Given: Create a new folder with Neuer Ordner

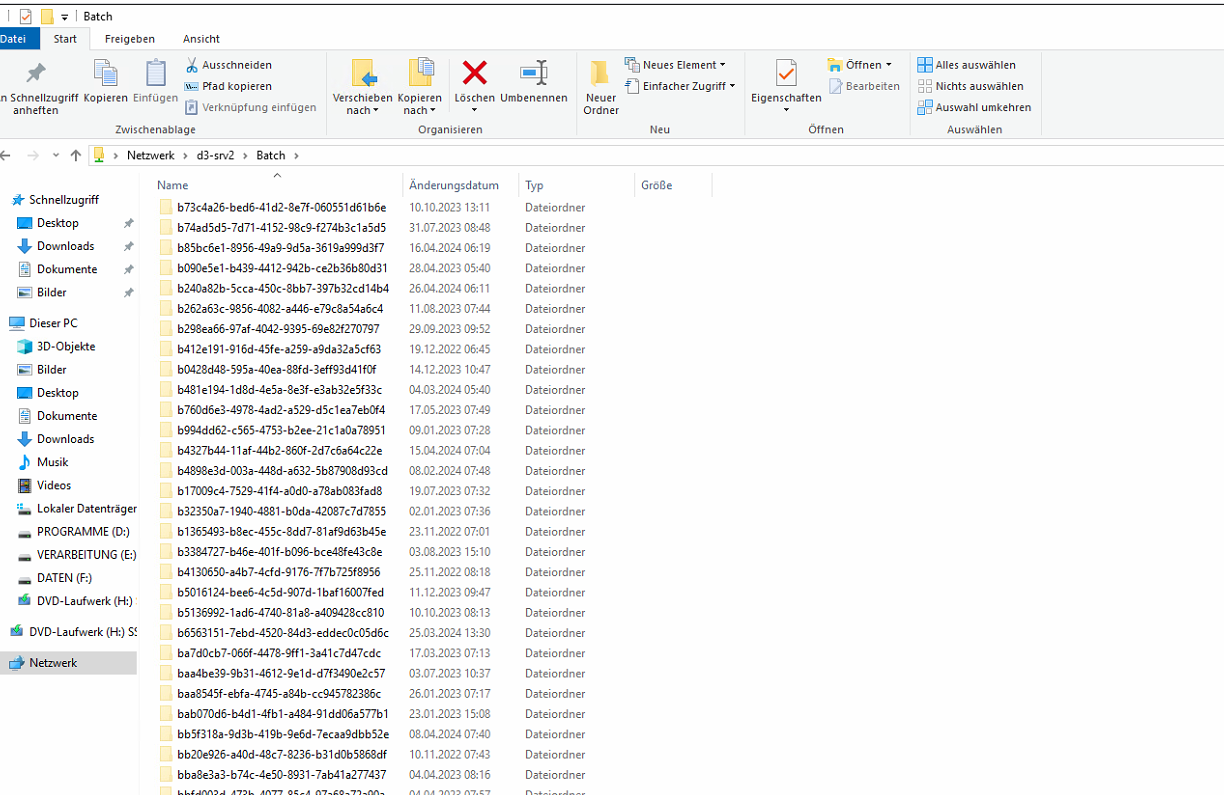Looking at the screenshot, I should (600, 87).
